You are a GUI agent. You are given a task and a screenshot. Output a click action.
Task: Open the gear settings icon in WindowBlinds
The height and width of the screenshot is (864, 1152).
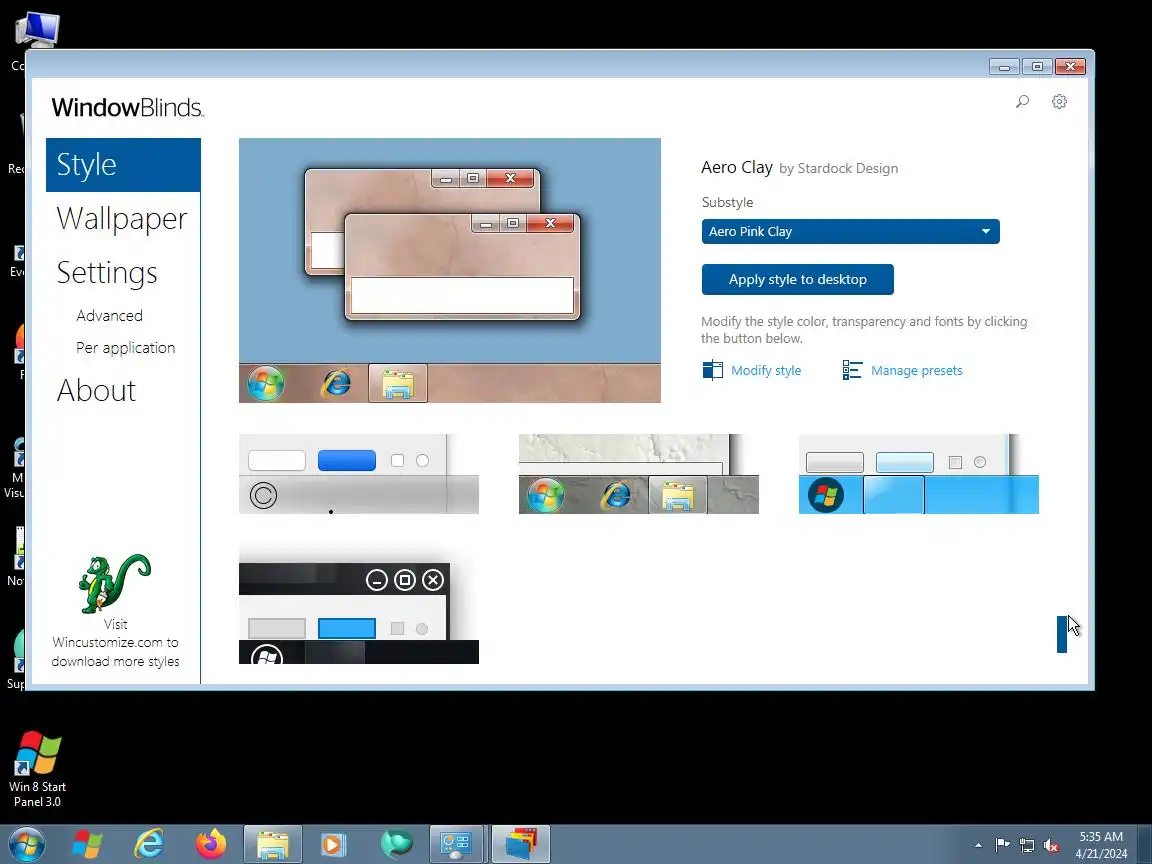click(x=1059, y=101)
